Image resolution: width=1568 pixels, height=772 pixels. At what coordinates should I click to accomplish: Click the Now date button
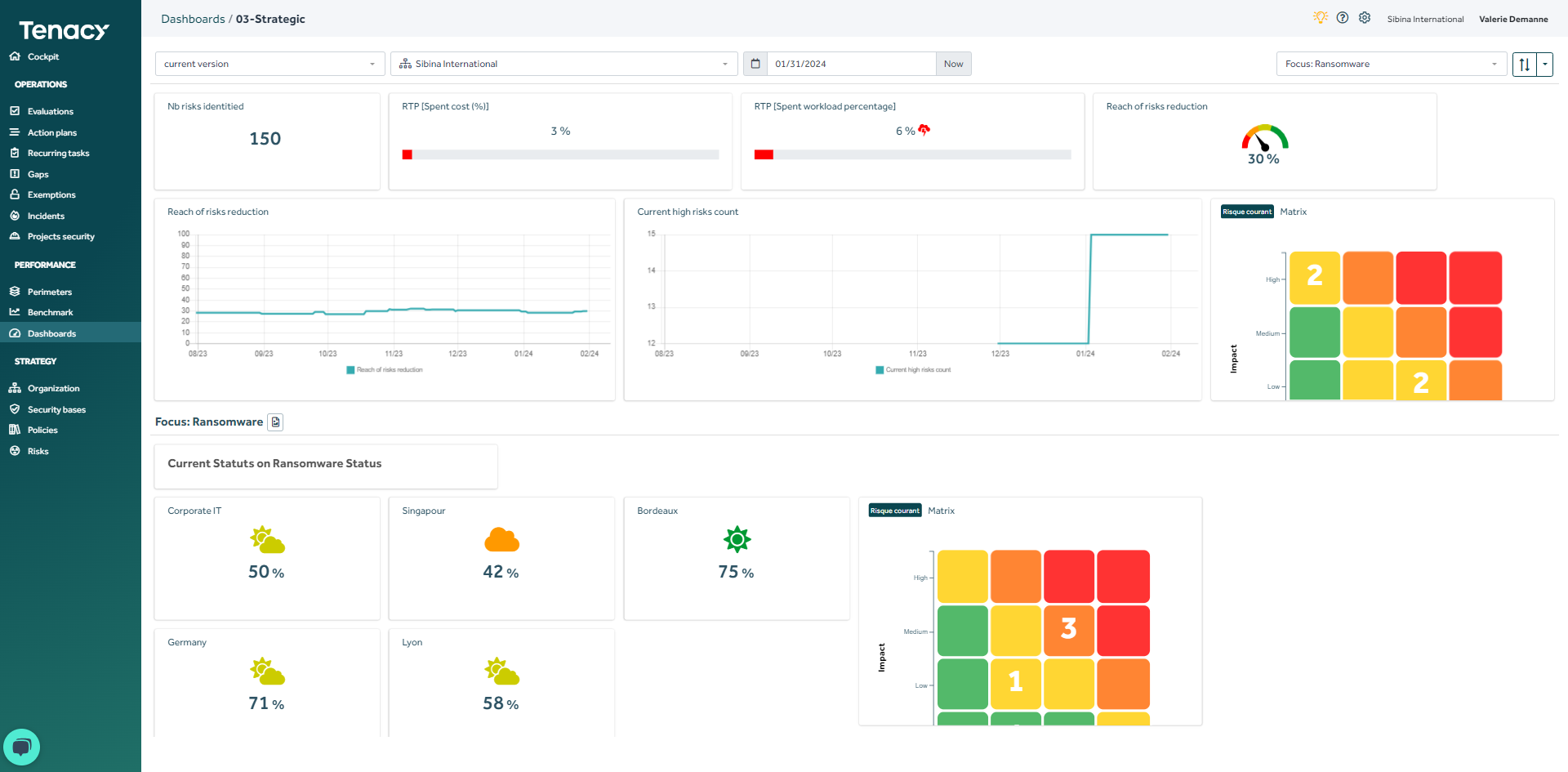953,64
